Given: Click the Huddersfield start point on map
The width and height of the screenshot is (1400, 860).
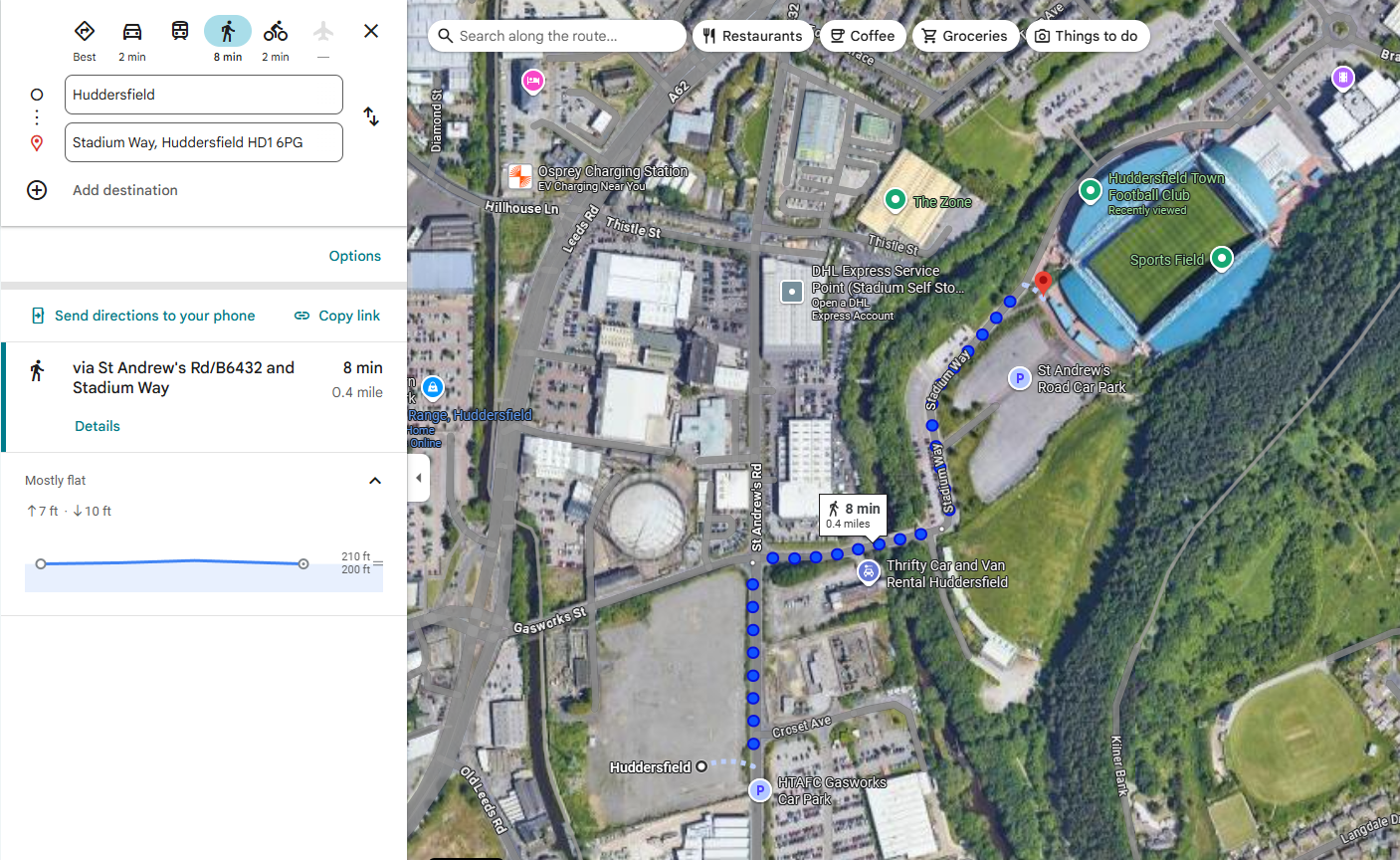Looking at the screenshot, I should [701, 766].
